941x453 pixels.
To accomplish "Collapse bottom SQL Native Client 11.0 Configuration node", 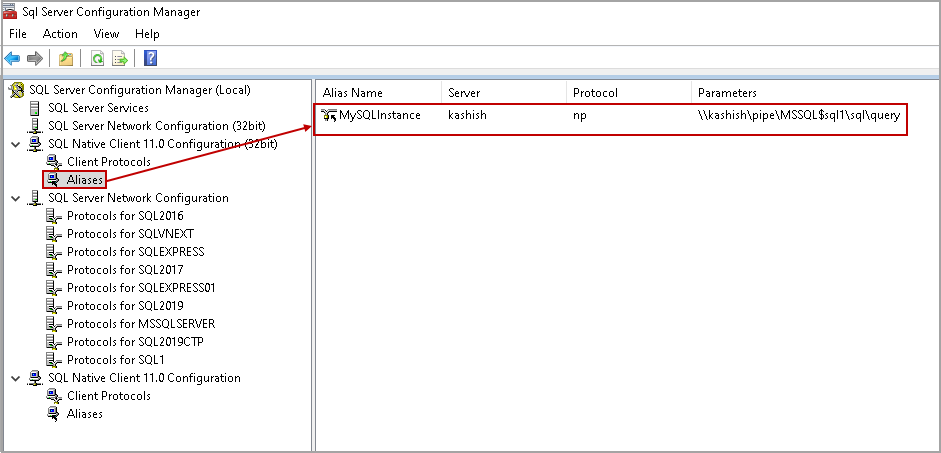I will pos(16,379).
